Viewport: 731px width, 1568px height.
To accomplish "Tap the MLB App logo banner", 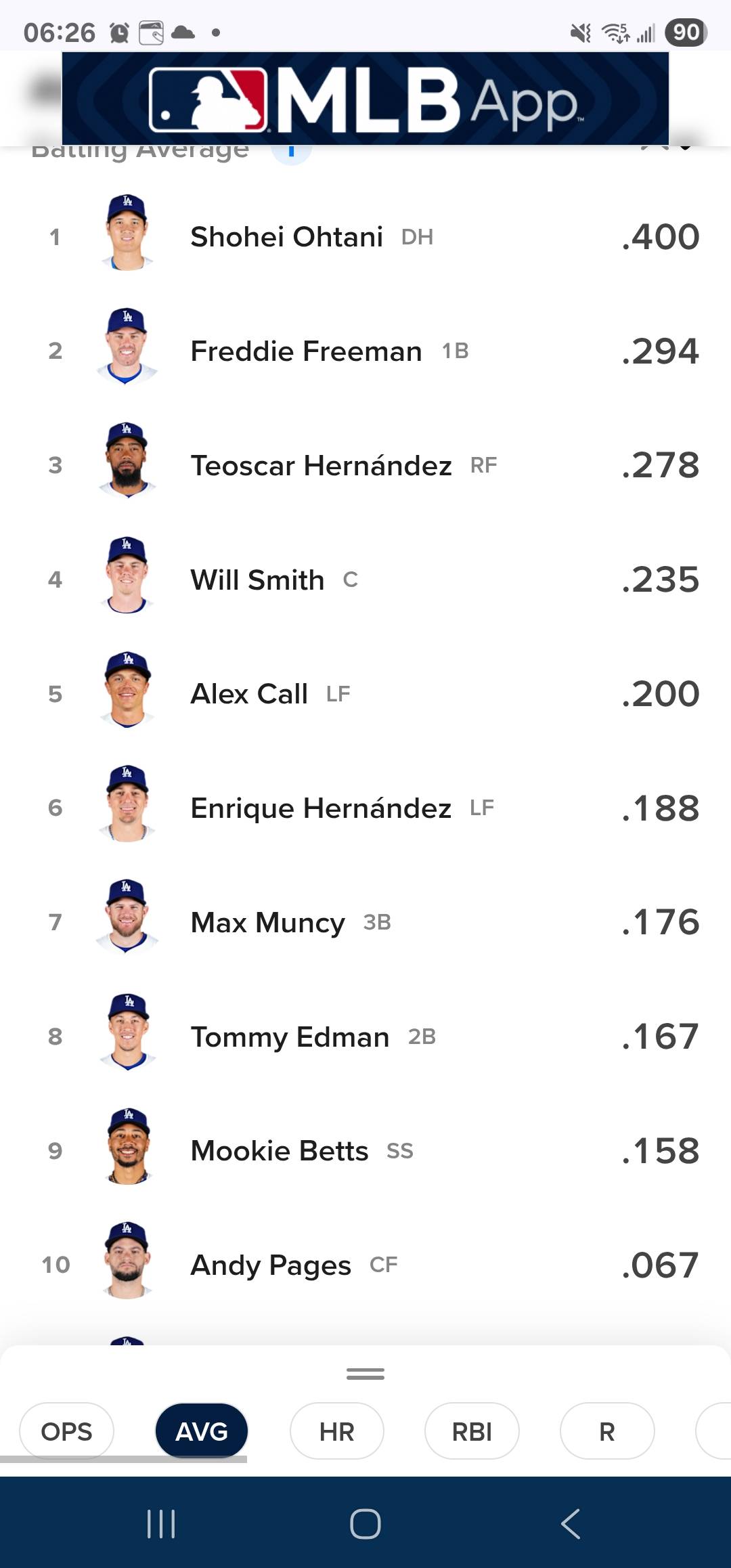I will tap(365, 99).
